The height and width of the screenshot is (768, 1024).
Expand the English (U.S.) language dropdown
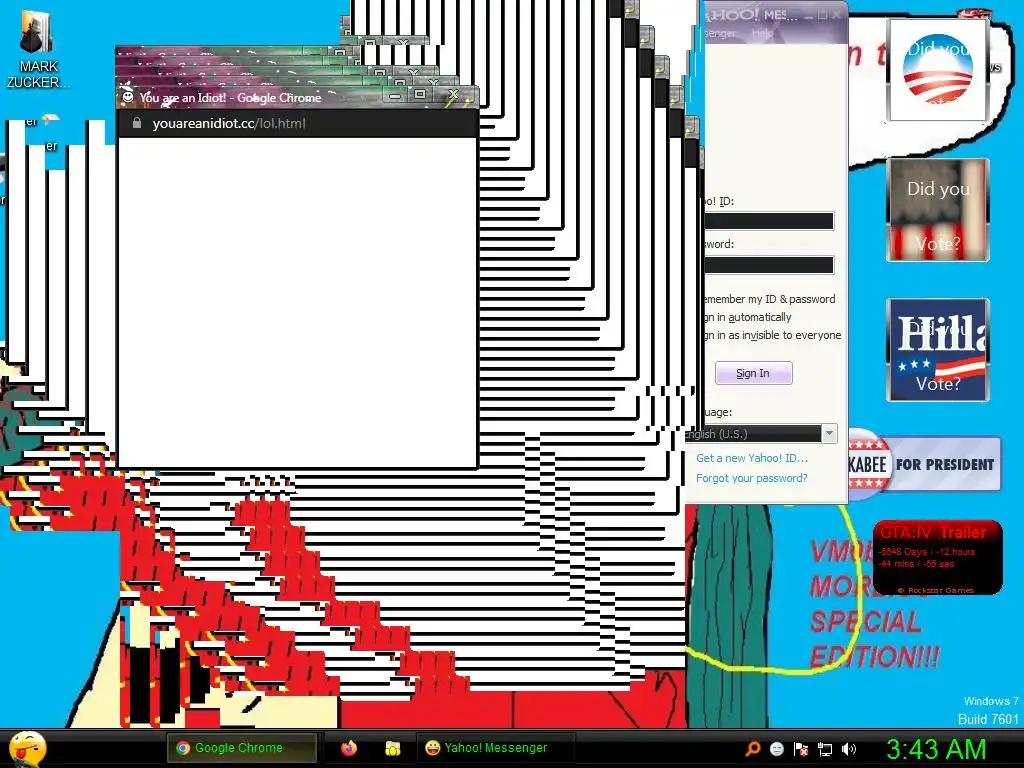(829, 434)
